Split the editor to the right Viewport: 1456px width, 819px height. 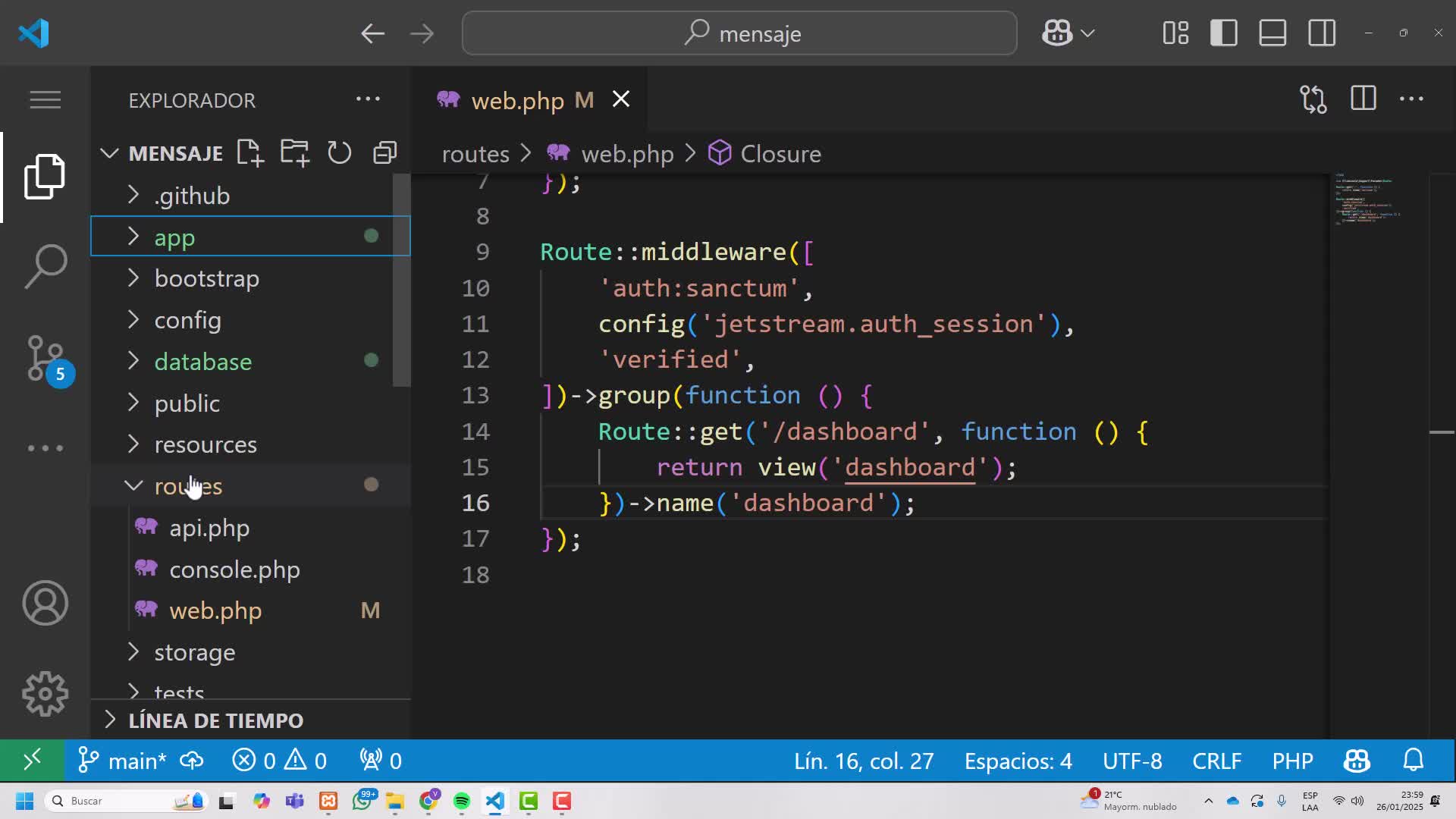click(x=1363, y=99)
